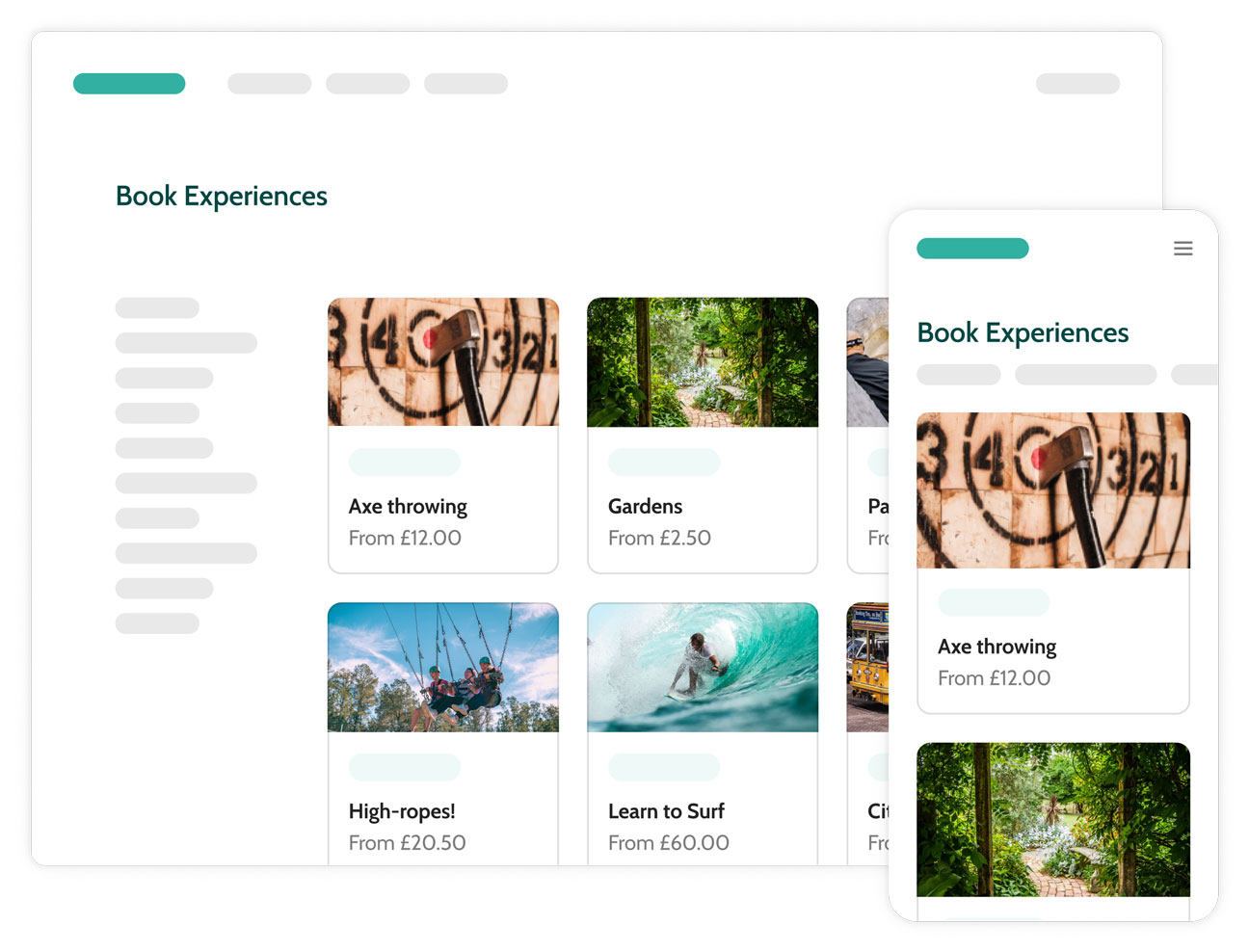
Task: Select first gray nav placeholder in header
Action: coord(269,84)
